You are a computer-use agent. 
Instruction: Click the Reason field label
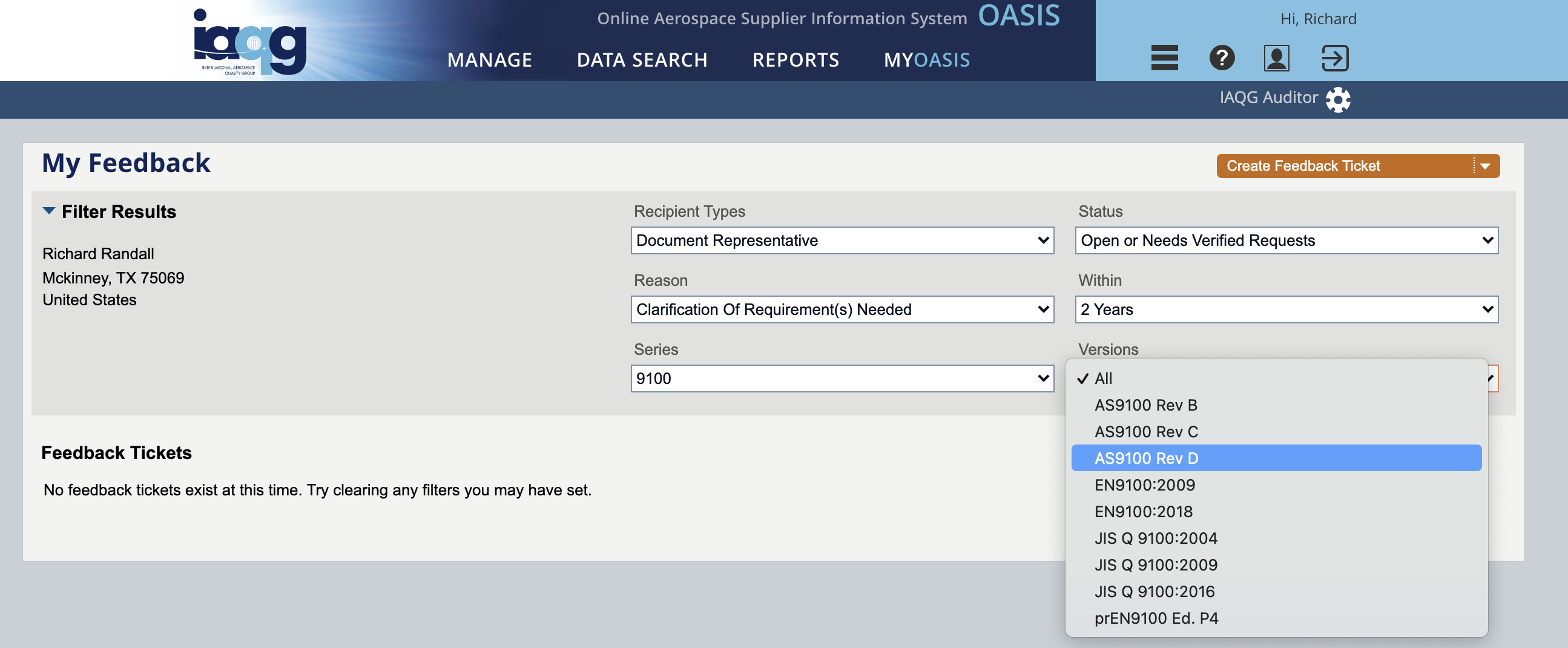(x=660, y=280)
